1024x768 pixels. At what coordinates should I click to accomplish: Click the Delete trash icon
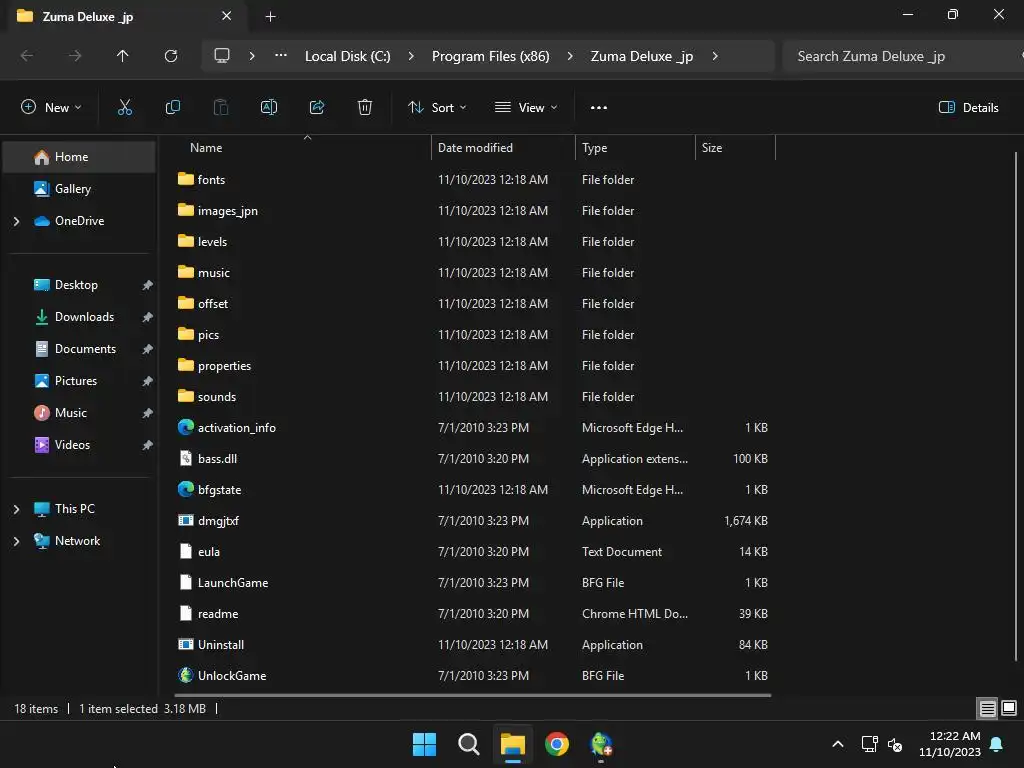pos(365,108)
